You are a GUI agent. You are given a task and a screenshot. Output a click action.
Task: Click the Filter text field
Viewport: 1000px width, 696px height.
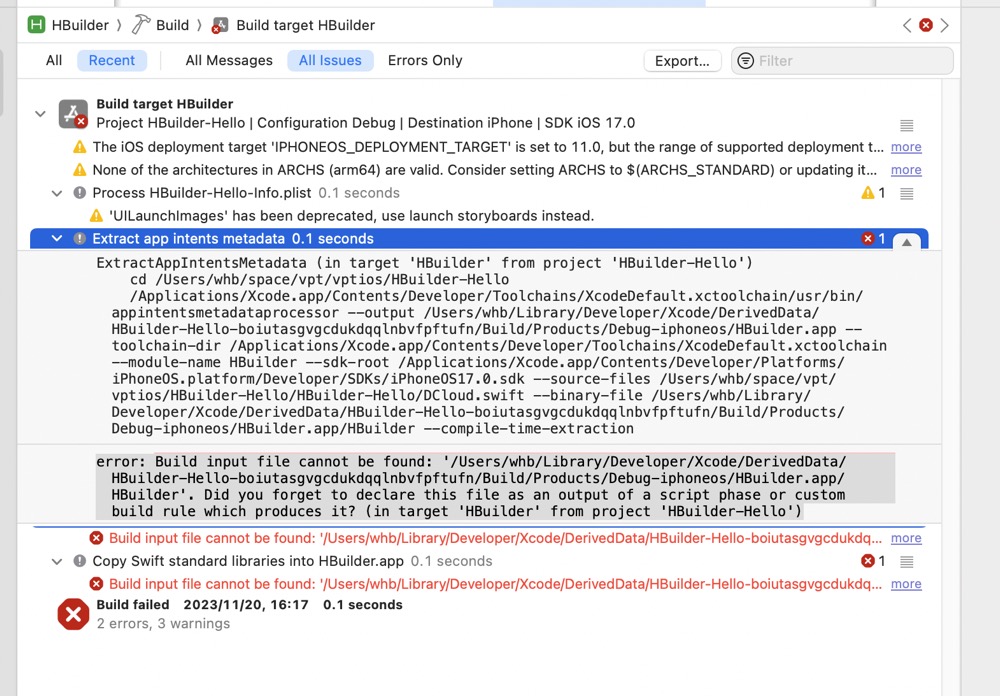[x=842, y=61]
